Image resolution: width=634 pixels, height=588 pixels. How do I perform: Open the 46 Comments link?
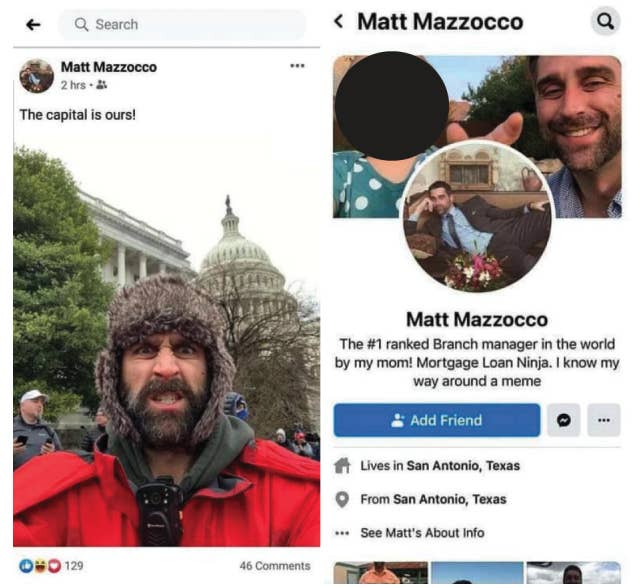click(275, 566)
